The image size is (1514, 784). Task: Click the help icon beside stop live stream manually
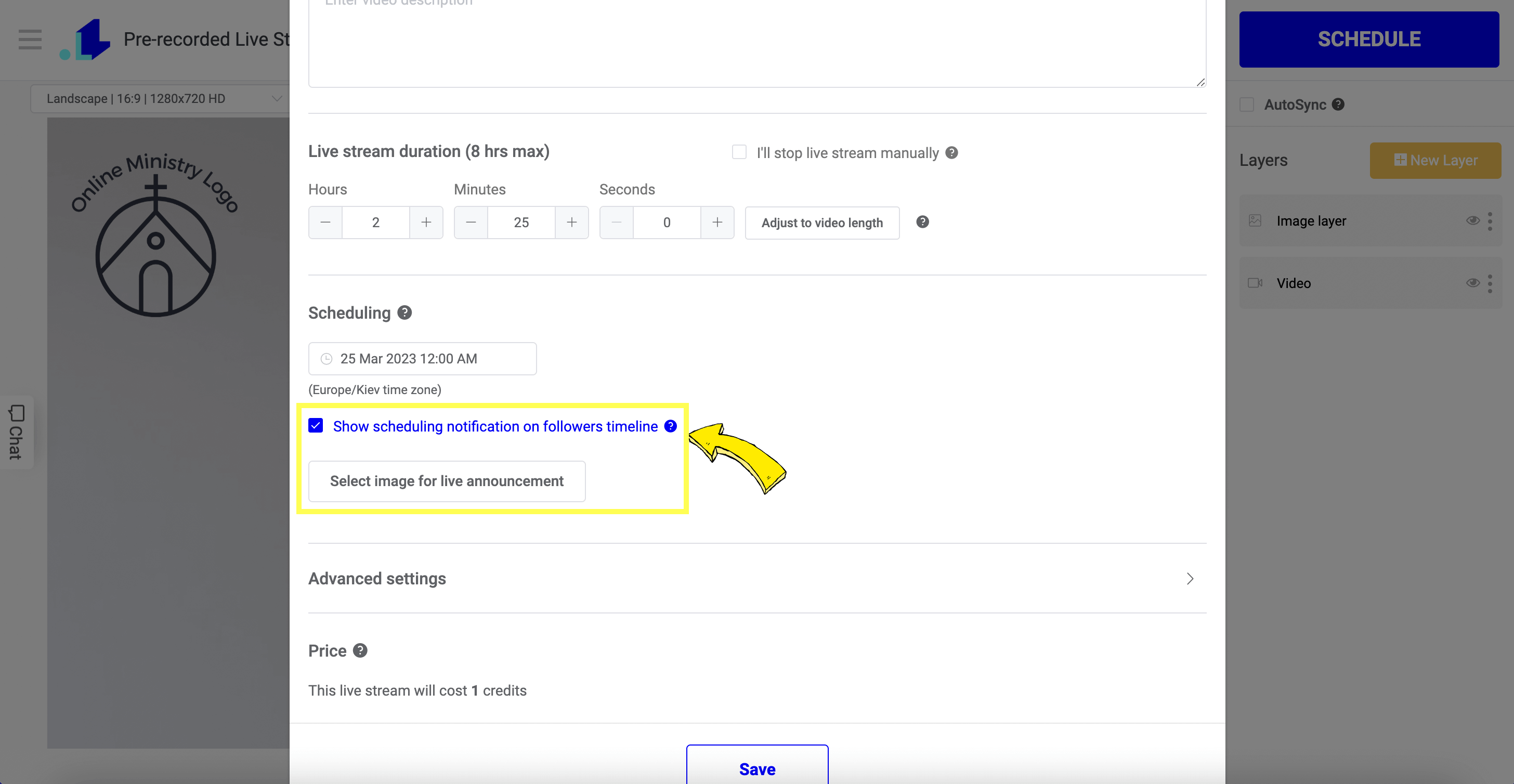[x=951, y=152]
